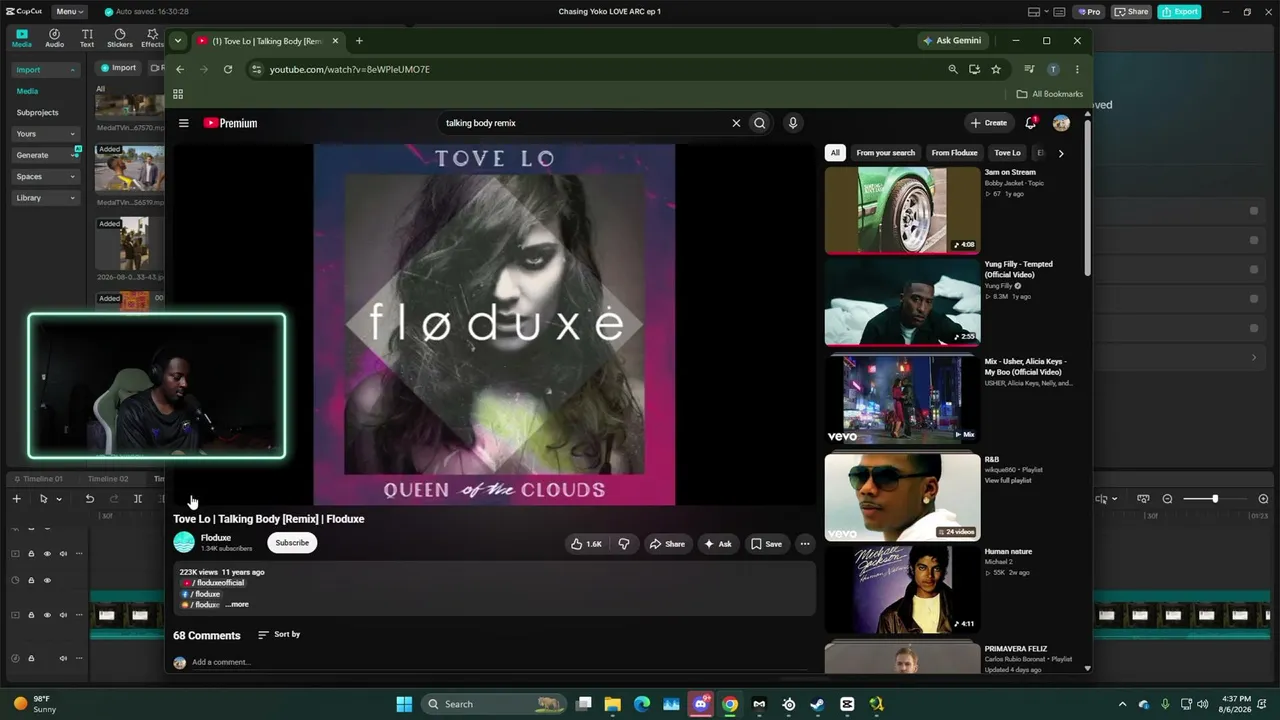Lock the top video track
Viewport: 1280px width, 720px height.
coord(31,554)
